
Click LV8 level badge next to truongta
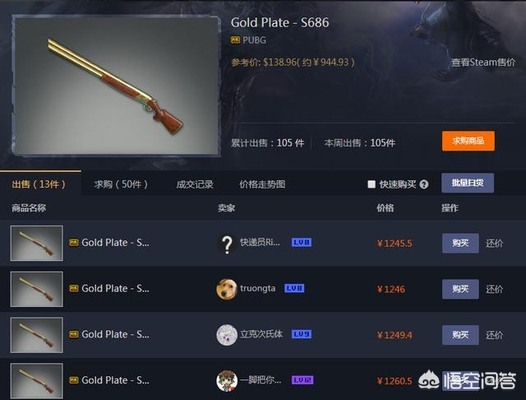294,288
